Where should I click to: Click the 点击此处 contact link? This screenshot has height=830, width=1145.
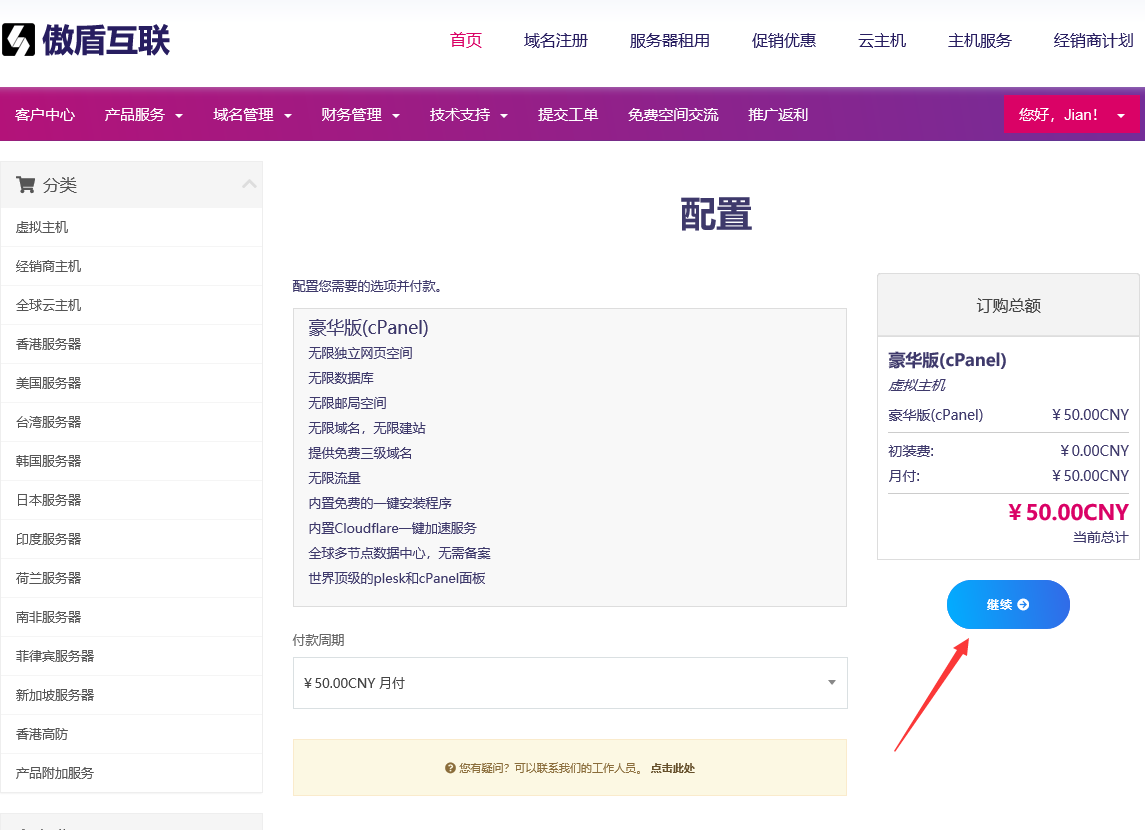pyautogui.click(x=672, y=768)
